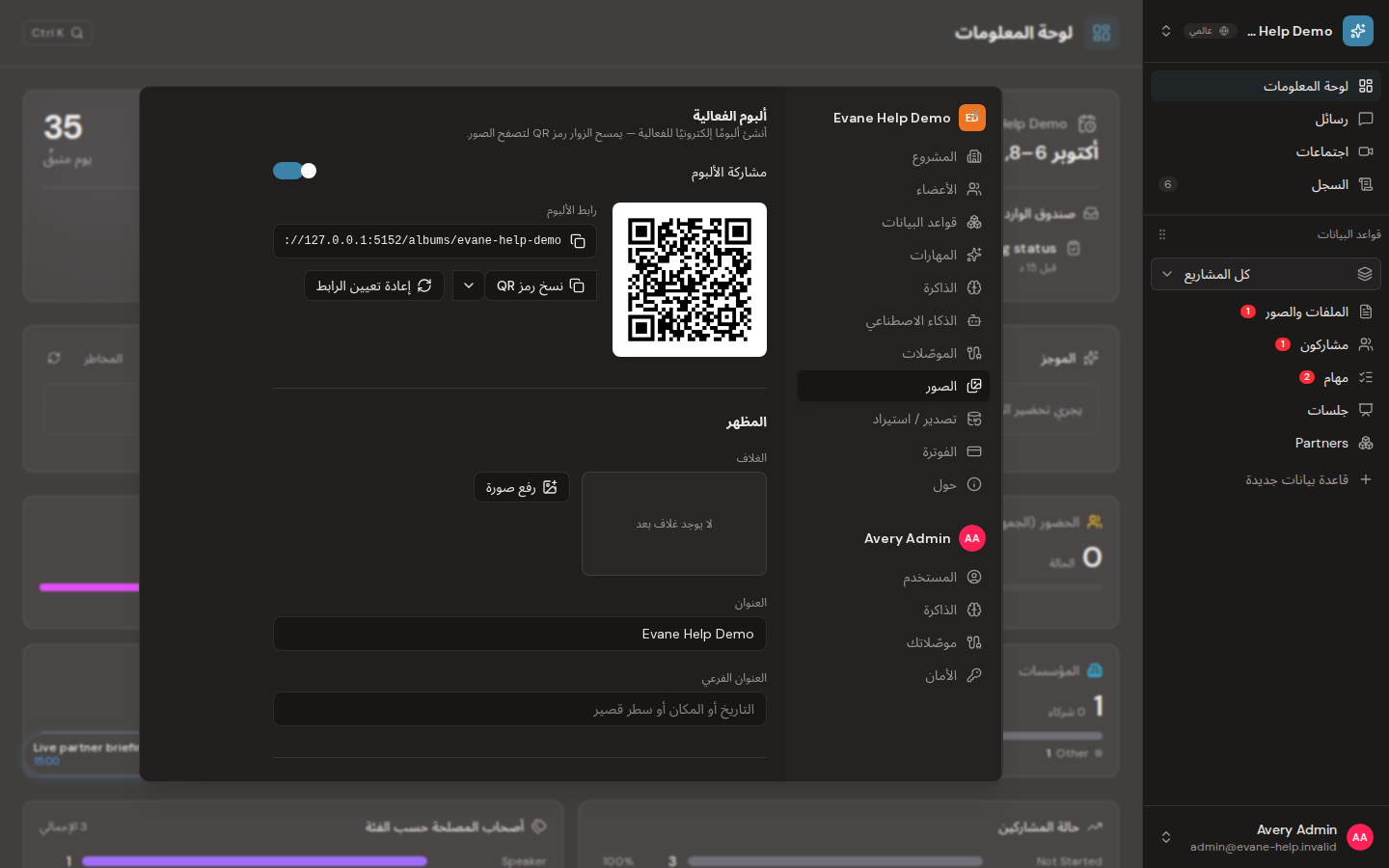
Task: Copy QR code button
Action: (x=540, y=285)
